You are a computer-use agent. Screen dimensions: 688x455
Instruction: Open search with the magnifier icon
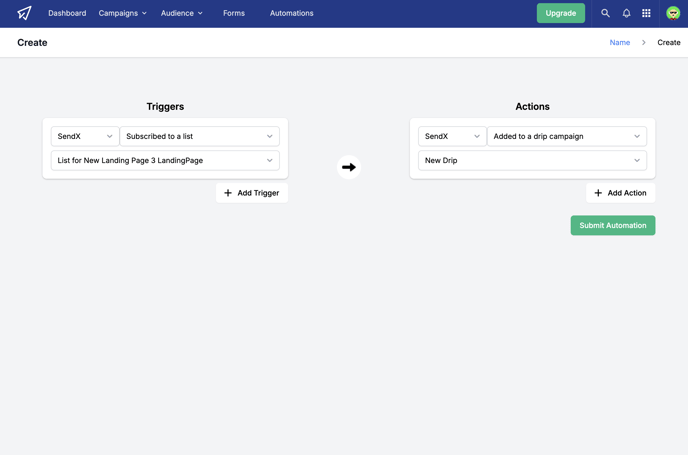pyautogui.click(x=605, y=13)
